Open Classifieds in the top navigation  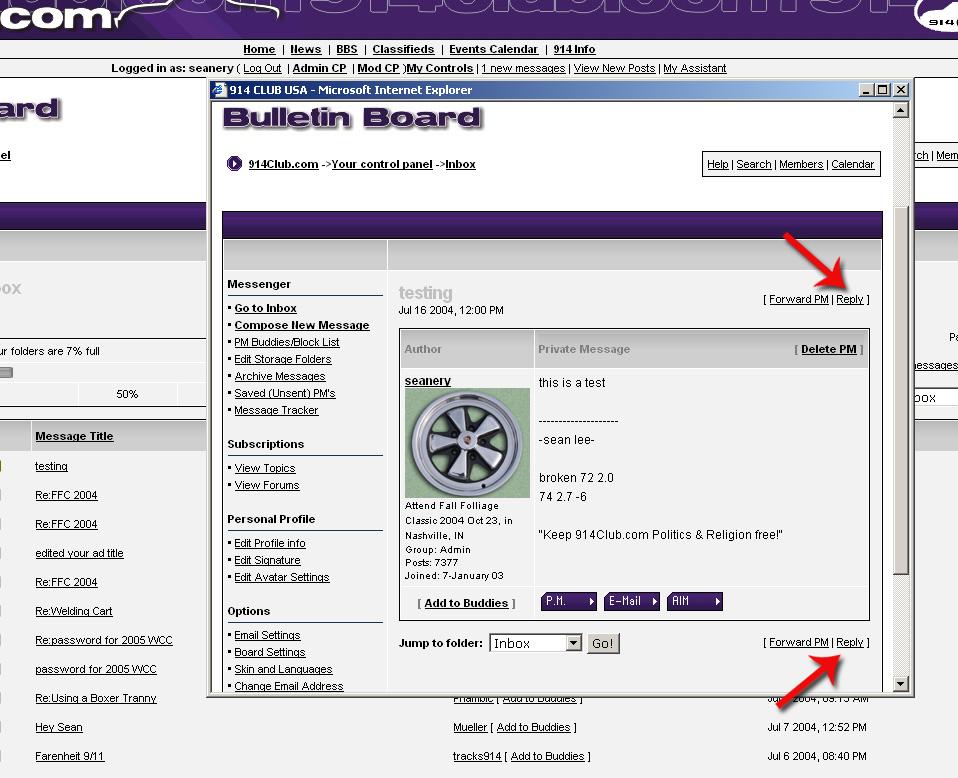[x=403, y=50]
